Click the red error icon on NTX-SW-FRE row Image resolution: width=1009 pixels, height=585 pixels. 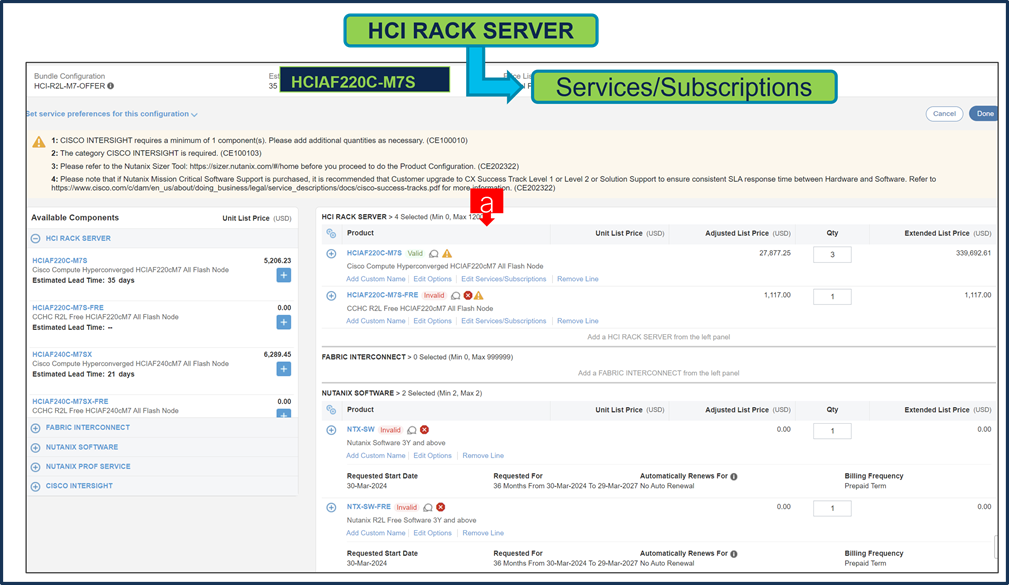click(441, 507)
